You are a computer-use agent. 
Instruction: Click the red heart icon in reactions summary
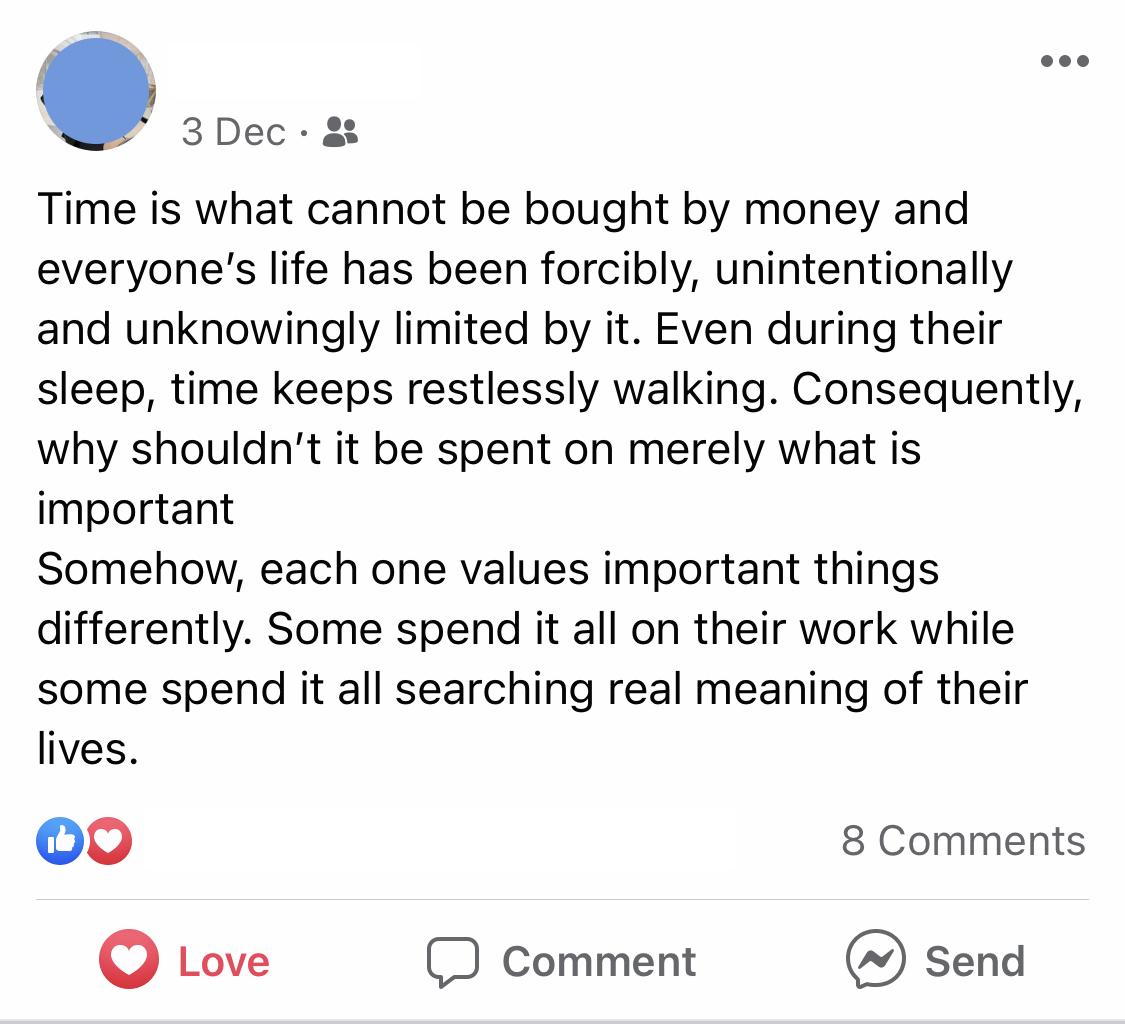coord(109,840)
